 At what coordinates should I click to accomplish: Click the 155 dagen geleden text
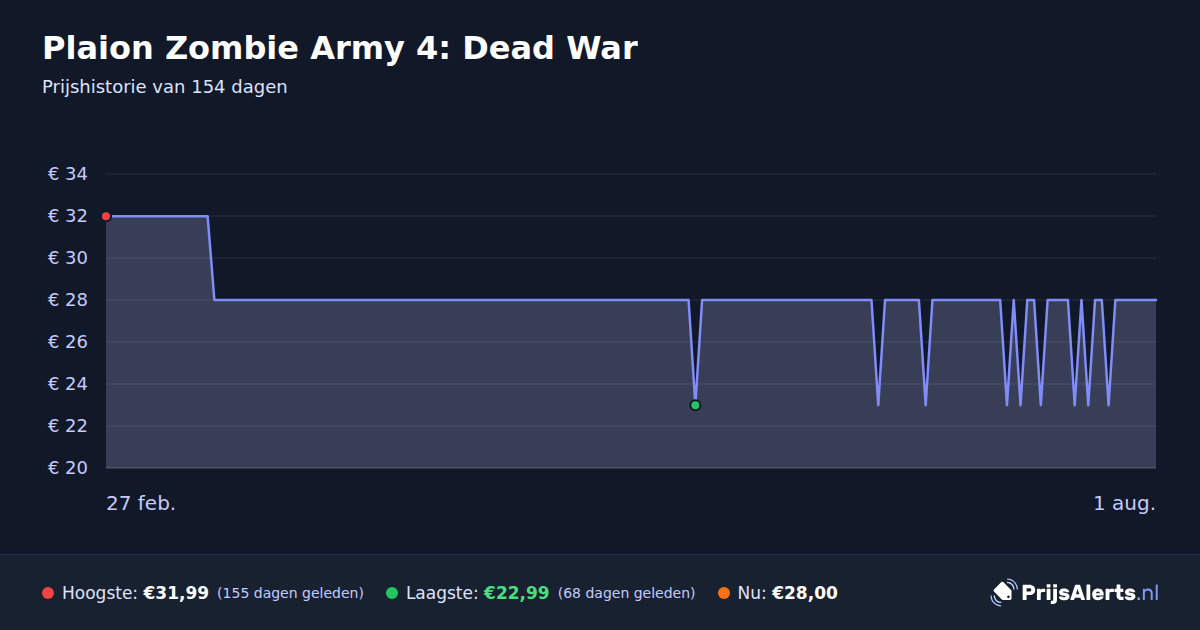point(290,593)
